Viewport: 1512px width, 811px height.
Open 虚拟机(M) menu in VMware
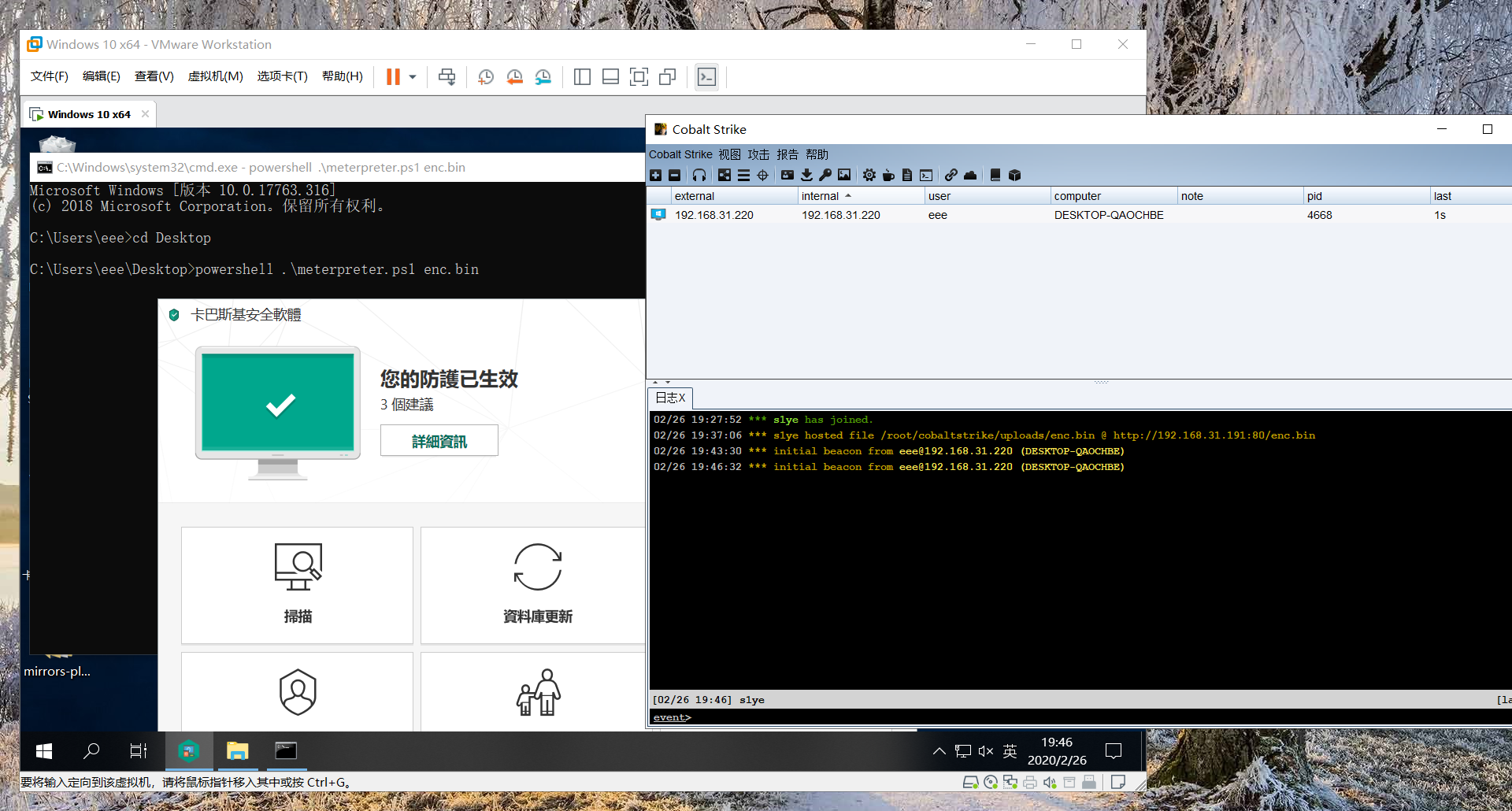(215, 76)
